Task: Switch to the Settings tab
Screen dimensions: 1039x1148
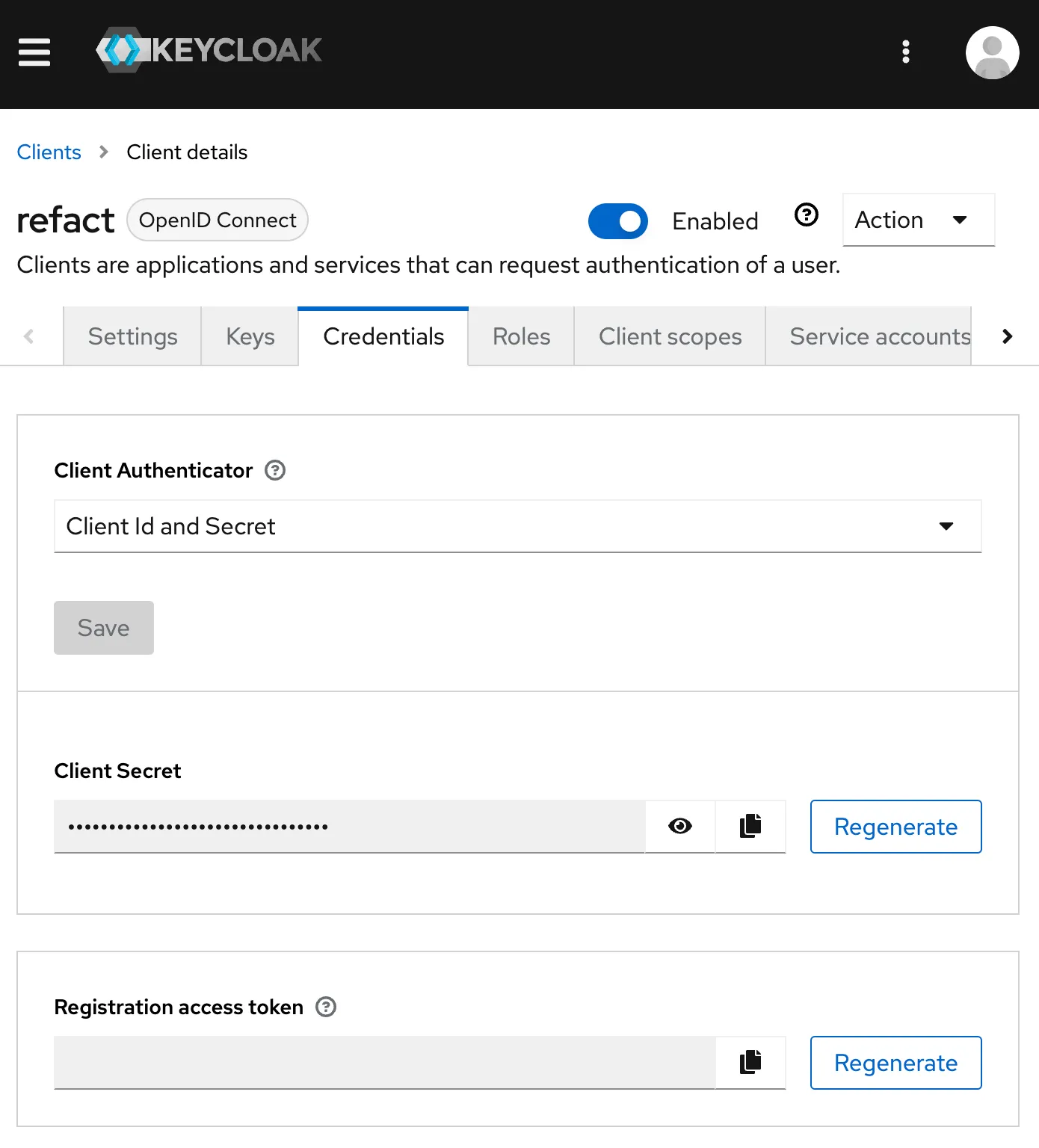Action: pyautogui.click(x=132, y=336)
